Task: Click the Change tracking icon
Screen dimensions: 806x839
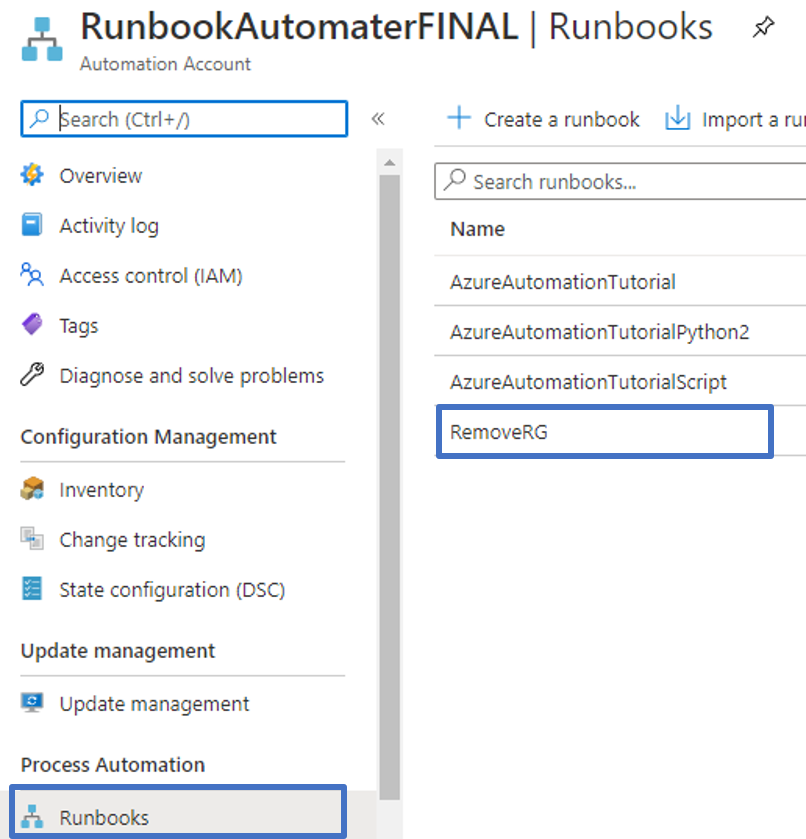Action: coord(32,538)
